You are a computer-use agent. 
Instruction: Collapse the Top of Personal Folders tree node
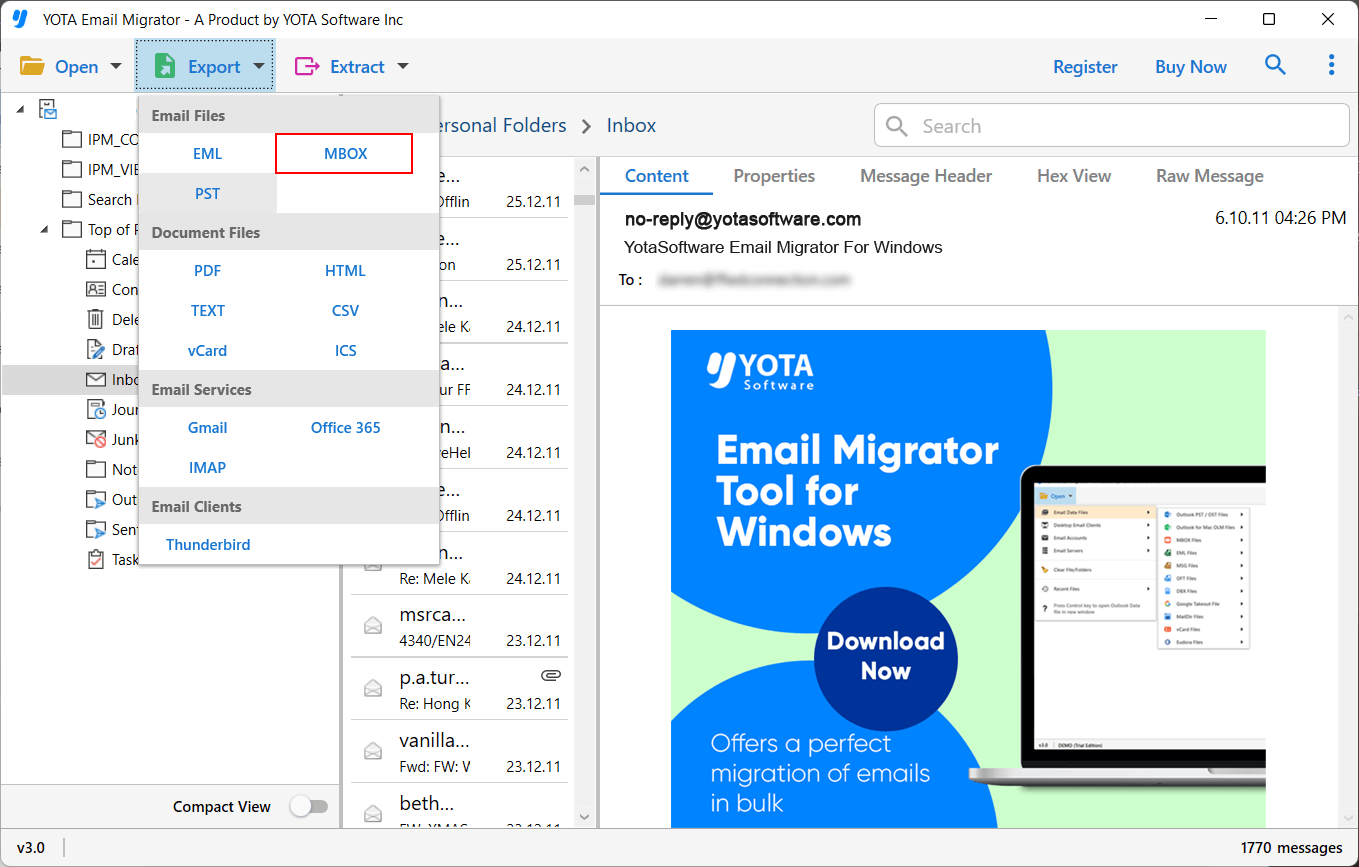point(45,229)
